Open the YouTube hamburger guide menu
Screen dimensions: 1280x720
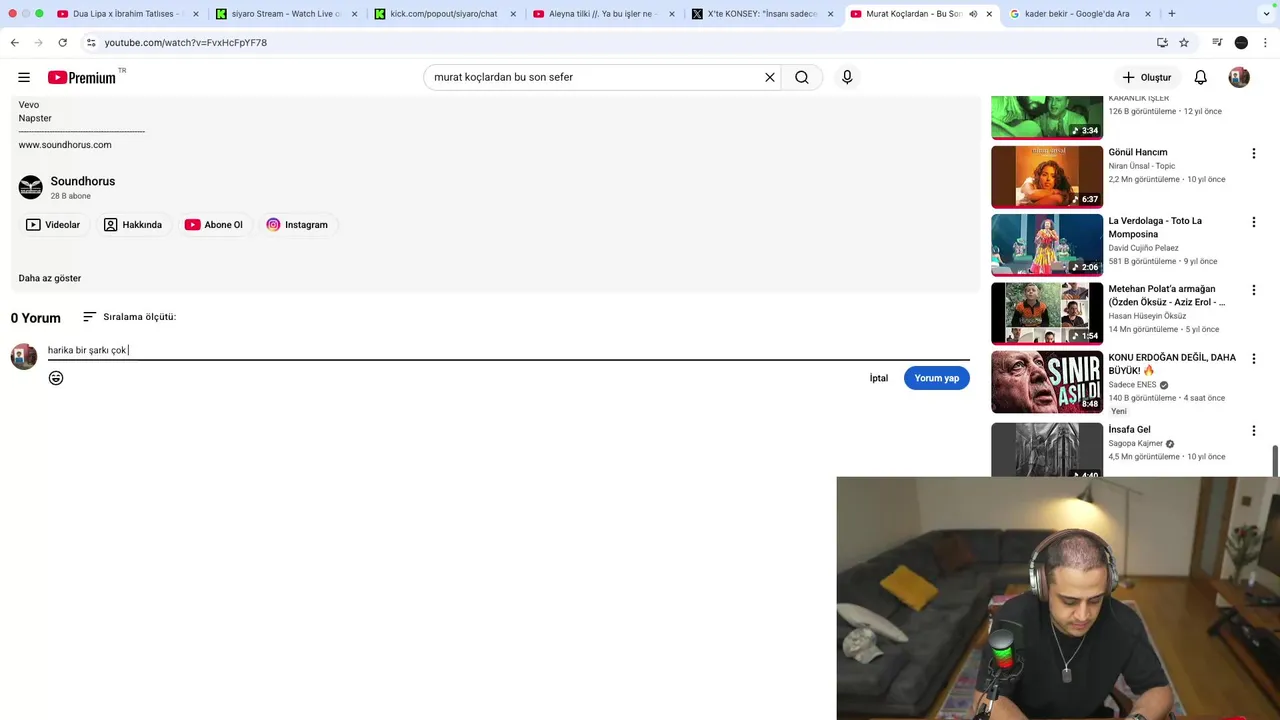[x=24, y=77]
